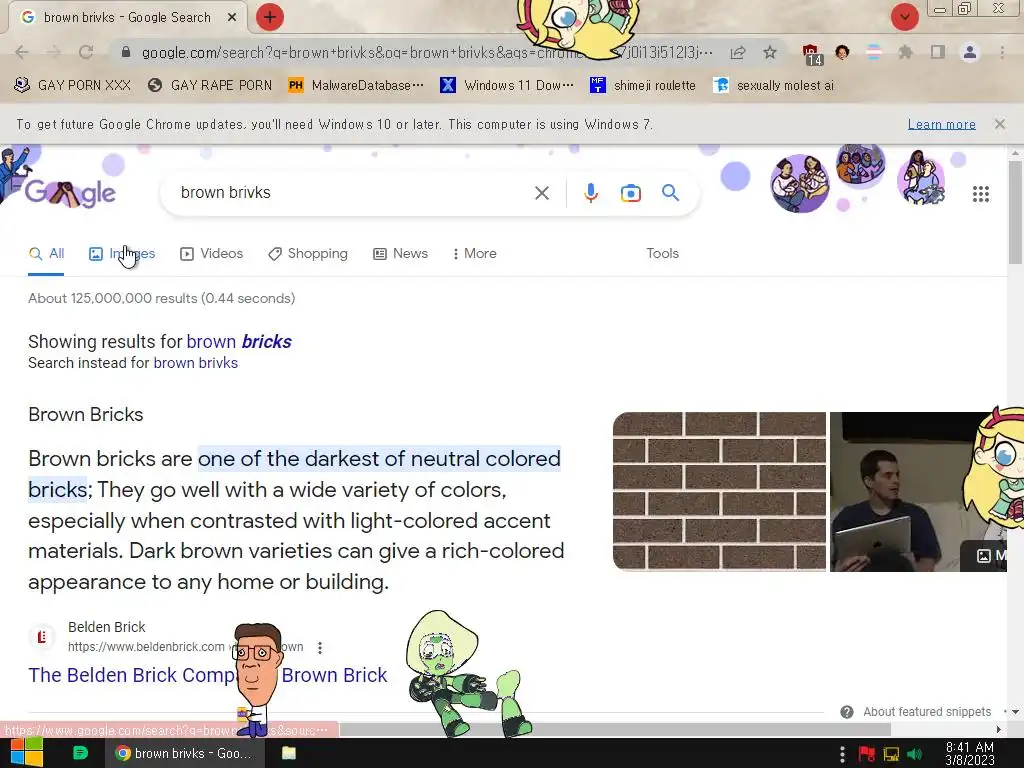
Task: Search instead for 'brown brivks' link
Action: click(195, 363)
